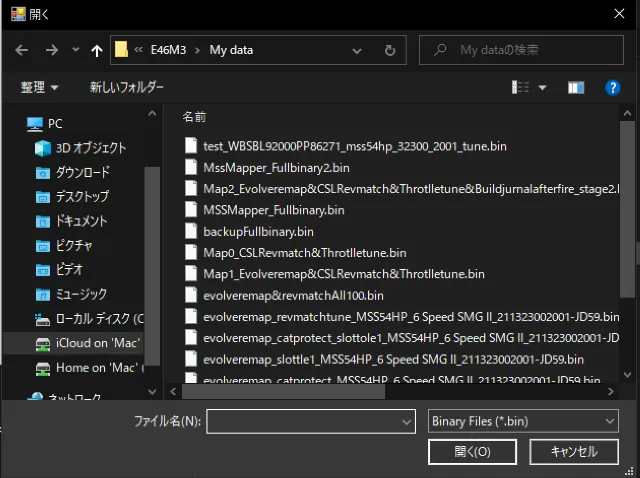Open the ピクチャ folder
Screen dimensions: 640x478
(64, 245)
